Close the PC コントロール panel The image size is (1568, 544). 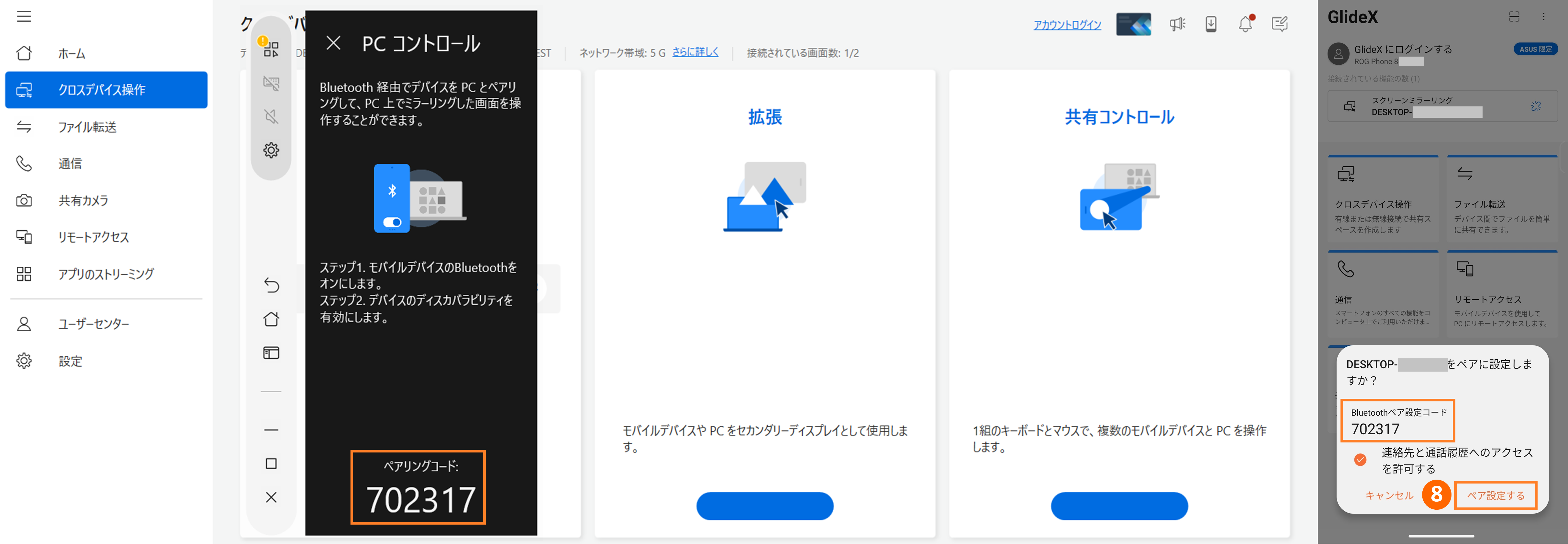[x=333, y=43]
